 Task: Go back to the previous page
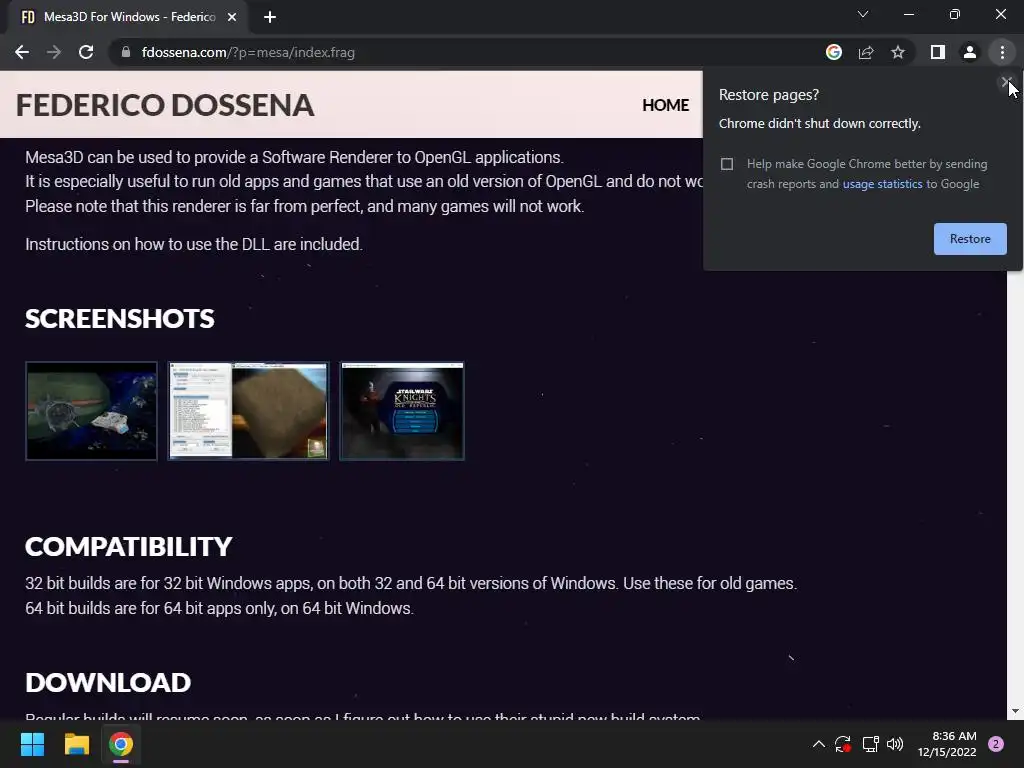coord(22,52)
